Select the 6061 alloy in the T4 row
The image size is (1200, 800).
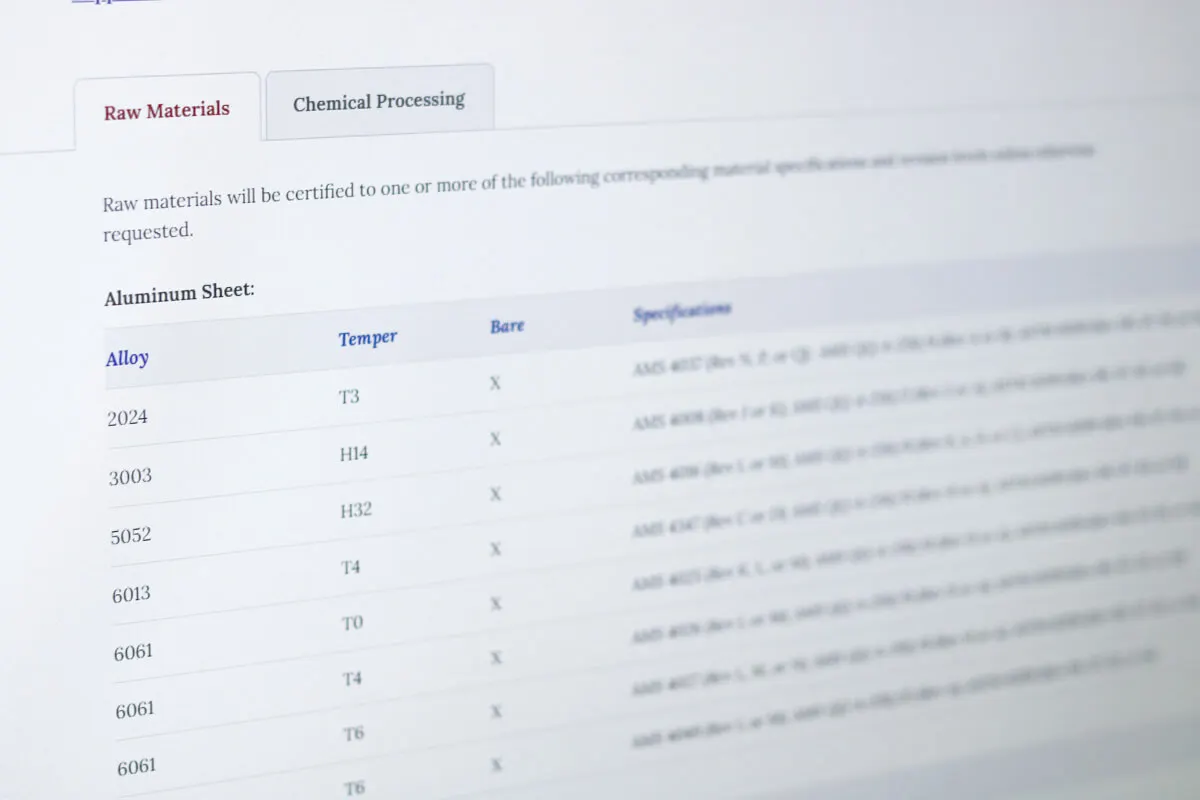[136, 711]
